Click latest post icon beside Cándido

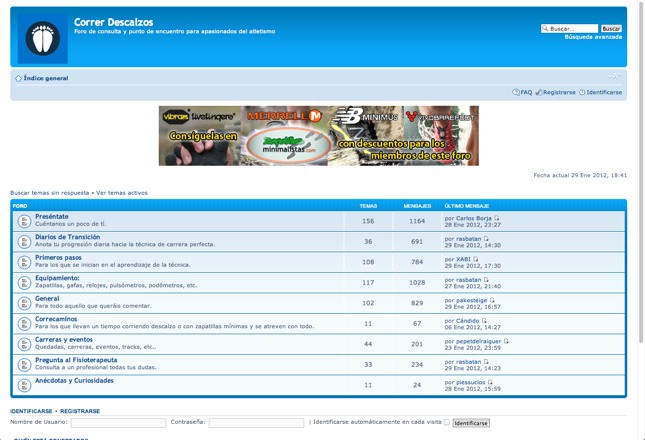point(485,321)
